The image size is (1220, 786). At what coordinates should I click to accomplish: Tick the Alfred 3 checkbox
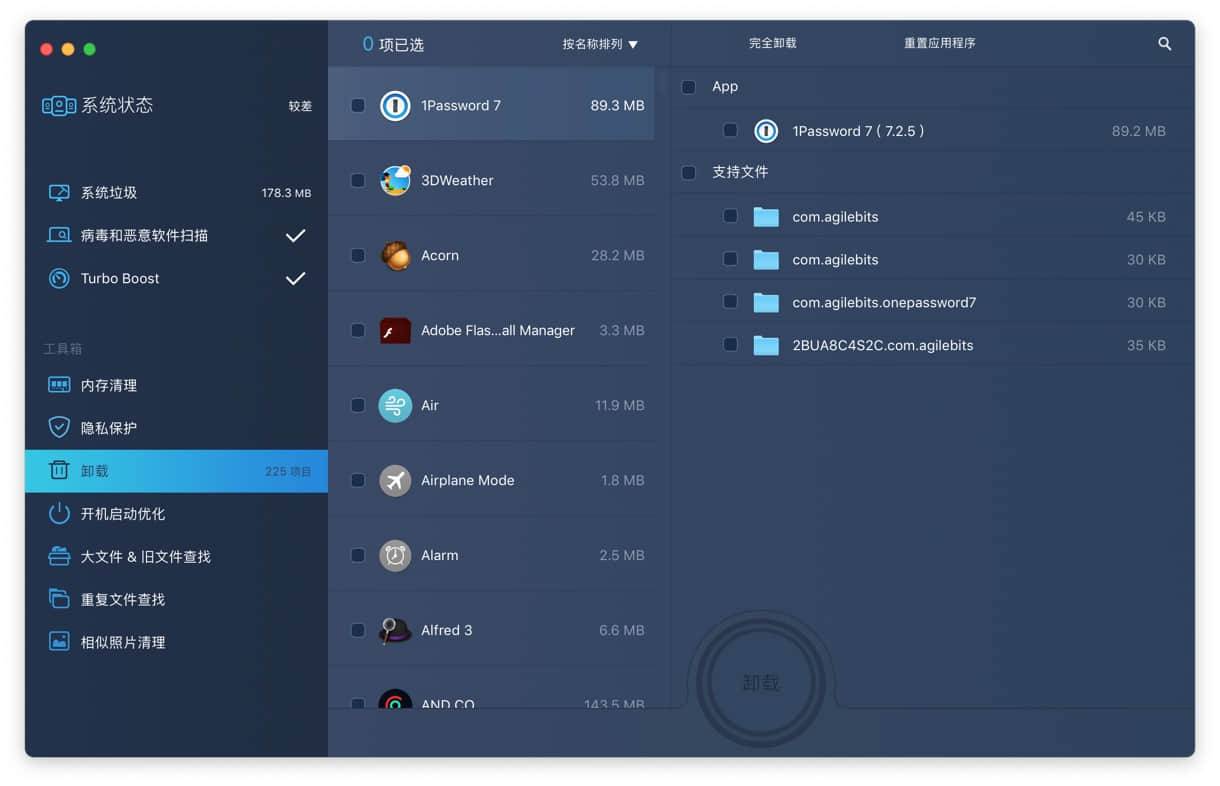357,630
